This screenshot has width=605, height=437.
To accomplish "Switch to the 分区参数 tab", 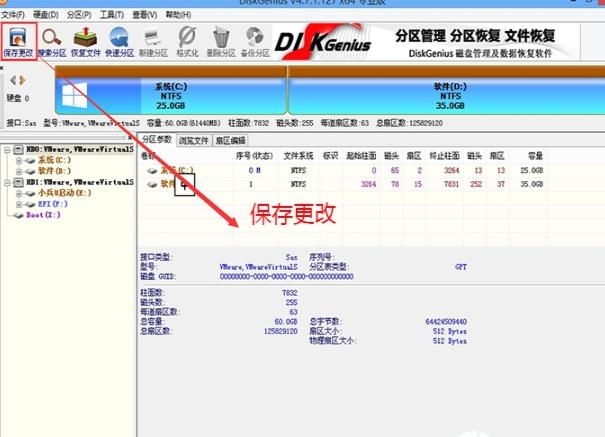I will pyautogui.click(x=157, y=140).
